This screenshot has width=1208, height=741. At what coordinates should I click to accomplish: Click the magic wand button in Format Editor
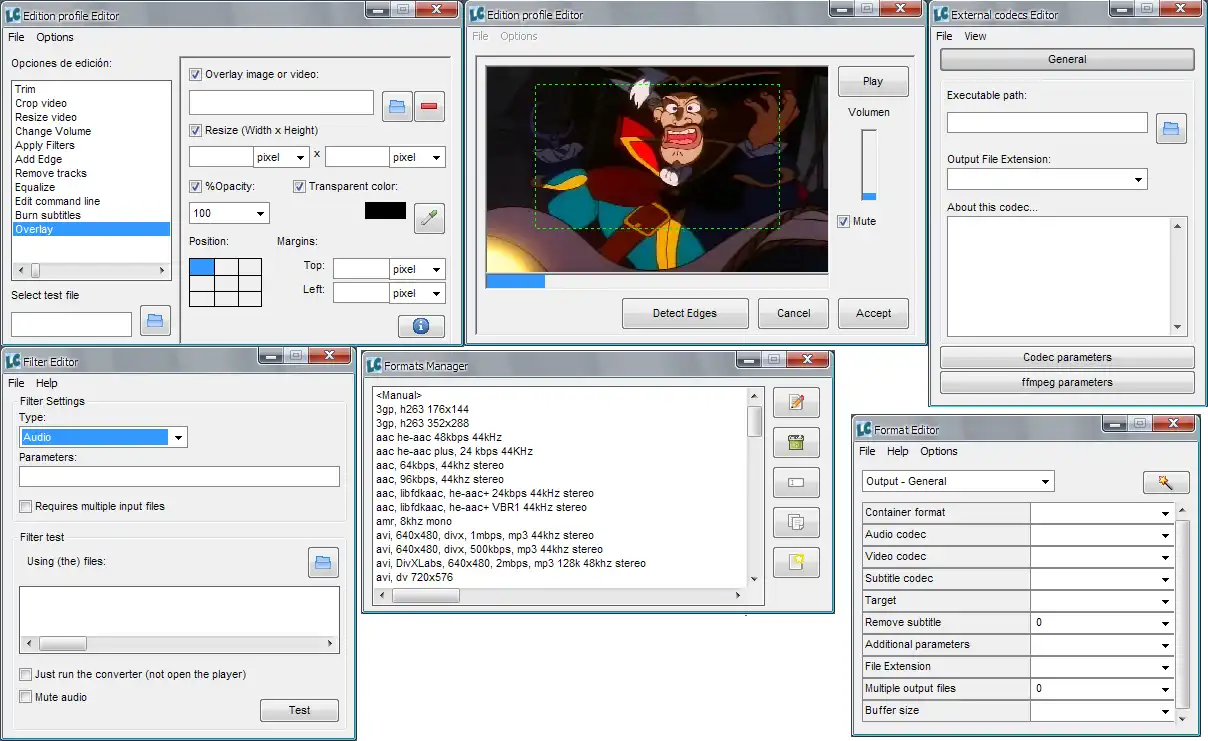click(x=1166, y=482)
